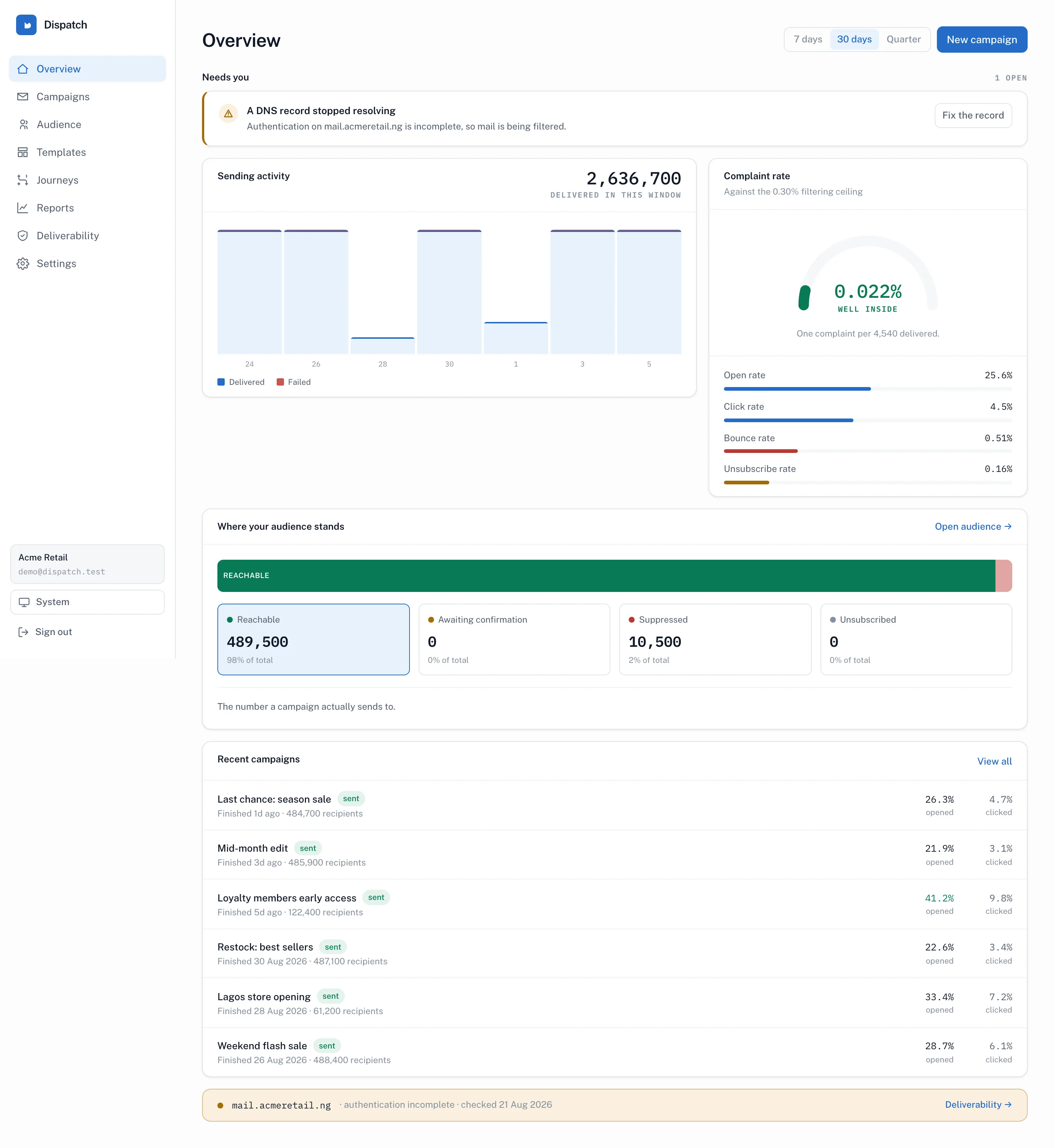This screenshot has width=1054, height=1148.
Task: Click the Deliverability shield icon
Action: pyautogui.click(x=23, y=235)
